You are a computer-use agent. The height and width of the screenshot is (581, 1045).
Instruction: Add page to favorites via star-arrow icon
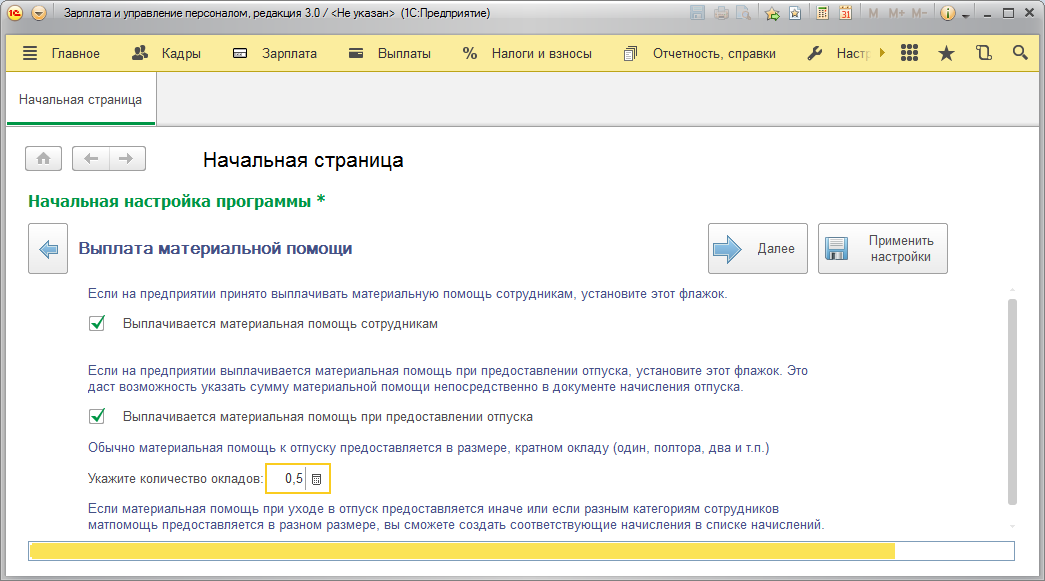click(772, 13)
